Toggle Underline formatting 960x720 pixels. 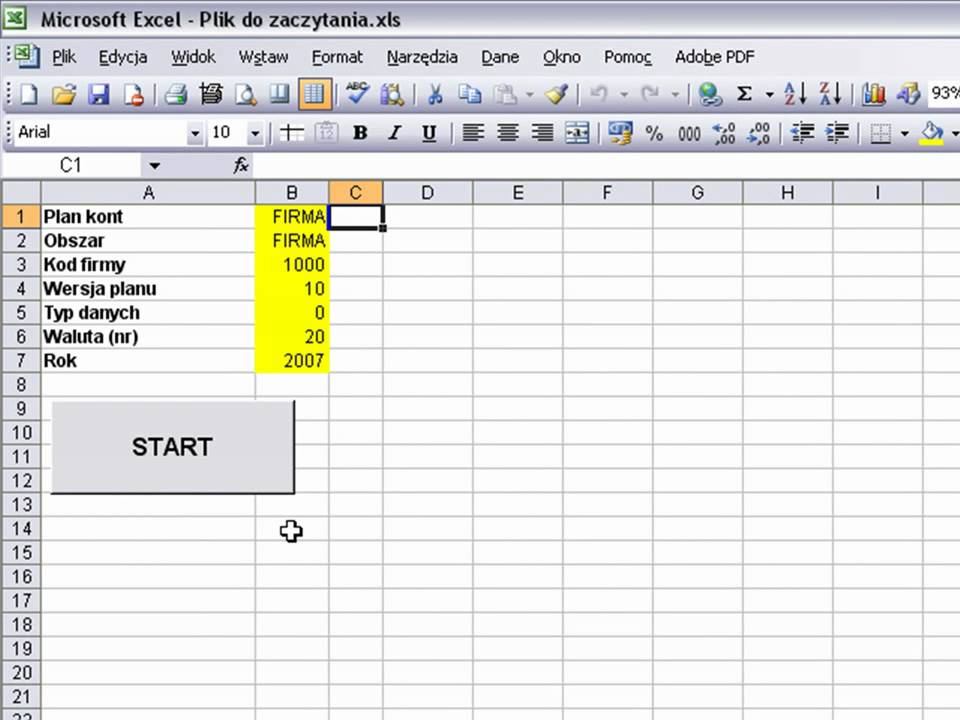pyautogui.click(x=429, y=132)
